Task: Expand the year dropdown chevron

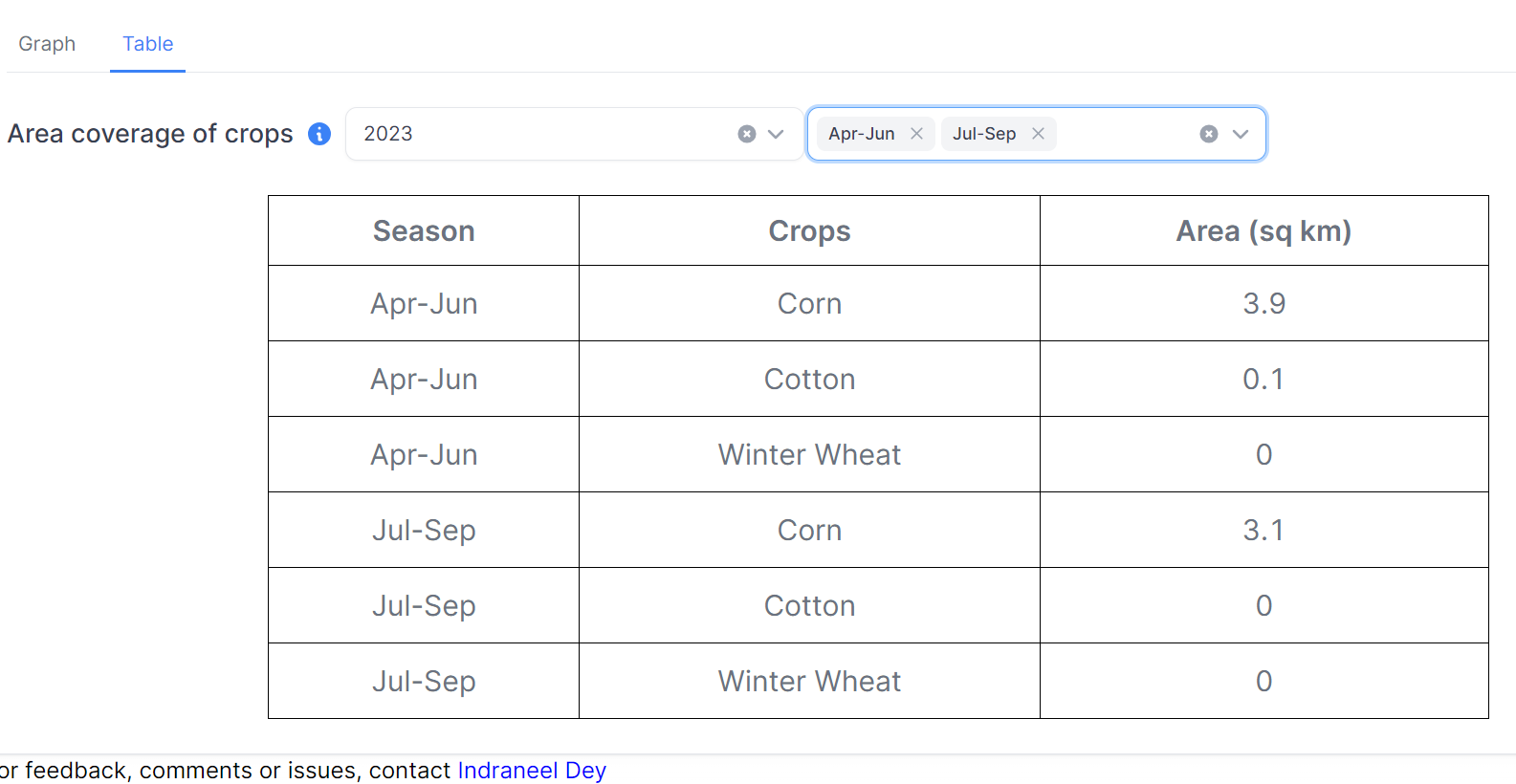Action: (x=776, y=134)
